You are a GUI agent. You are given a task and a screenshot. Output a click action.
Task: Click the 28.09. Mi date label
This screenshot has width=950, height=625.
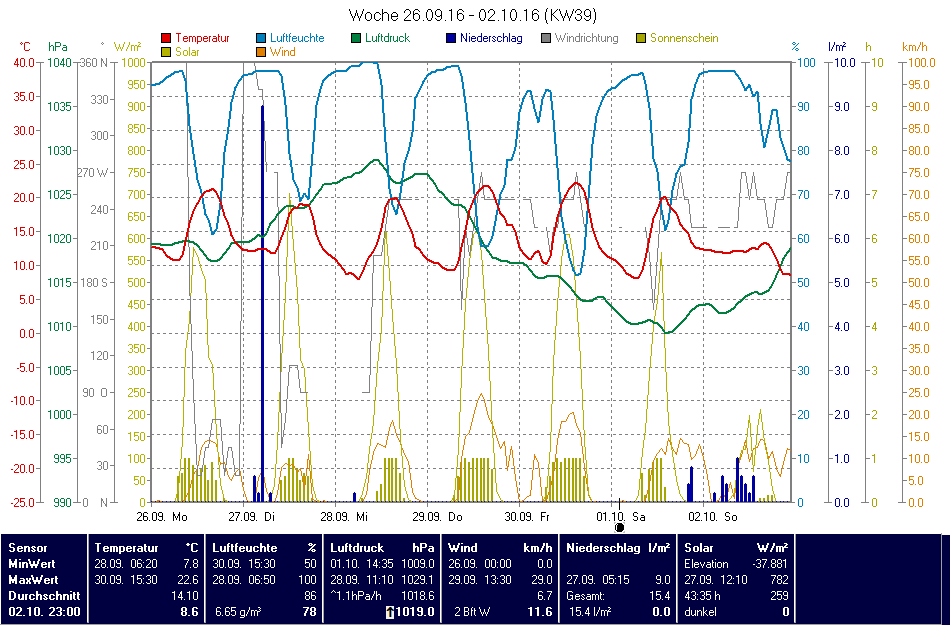[x=344, y=517]
